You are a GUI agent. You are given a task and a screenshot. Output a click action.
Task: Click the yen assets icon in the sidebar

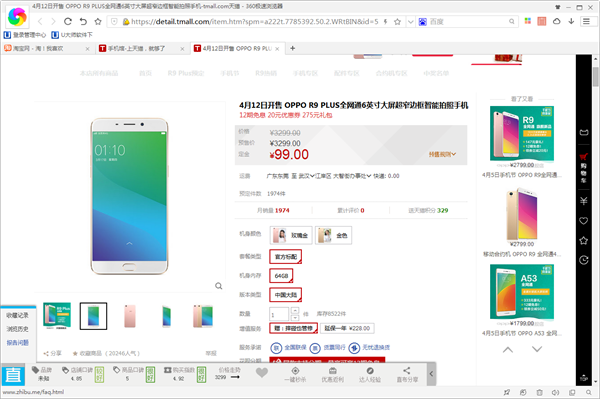(x=584, y=200)
